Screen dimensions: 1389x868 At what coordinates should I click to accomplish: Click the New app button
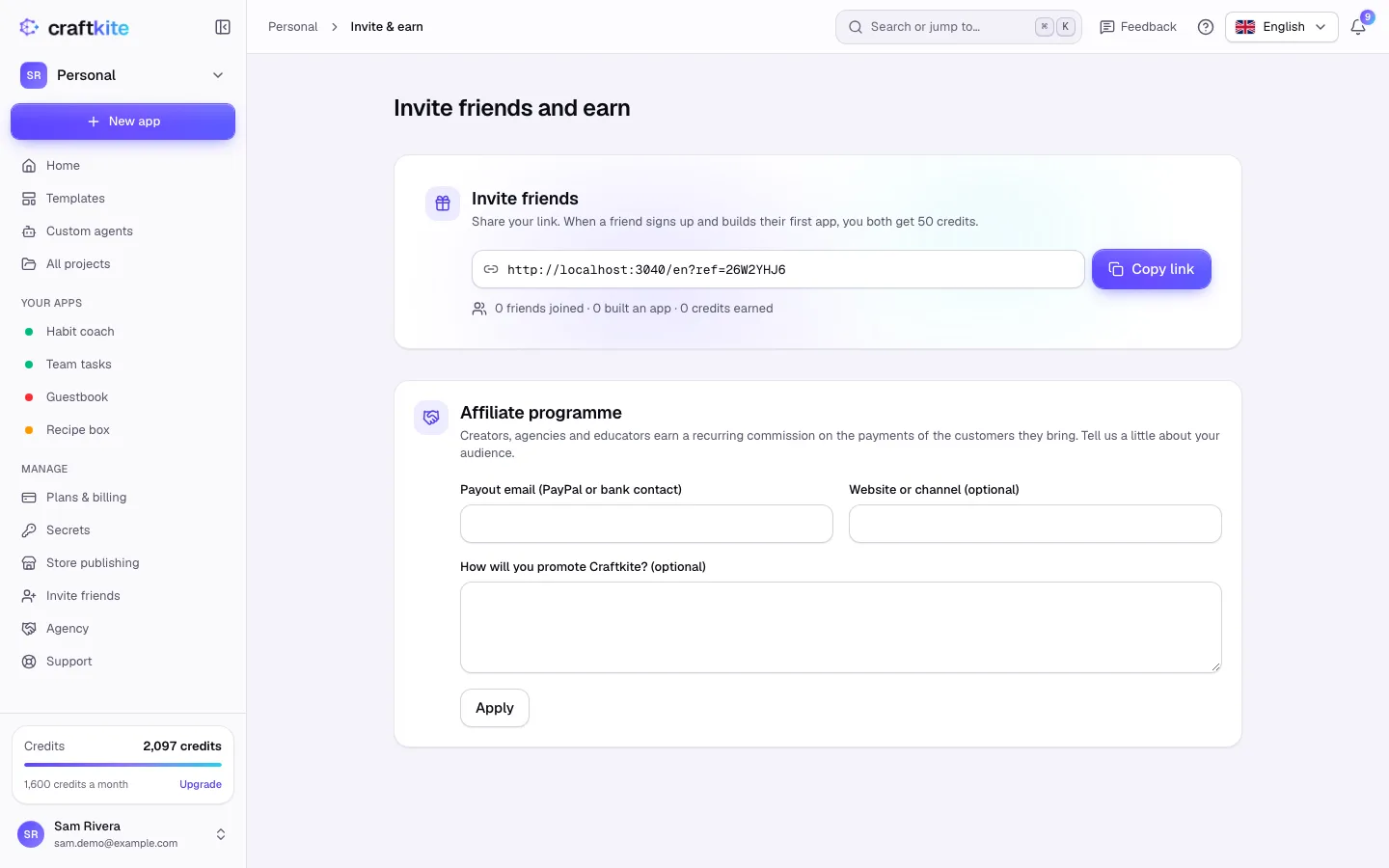pyautogui.click(x=123, y=122)
